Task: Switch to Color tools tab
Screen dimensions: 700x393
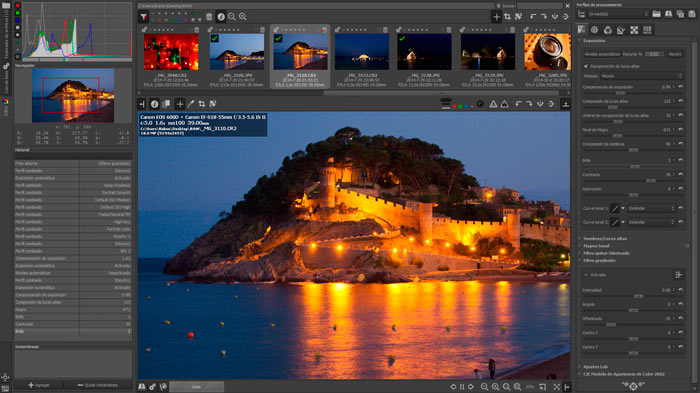Action: [608, 30]
